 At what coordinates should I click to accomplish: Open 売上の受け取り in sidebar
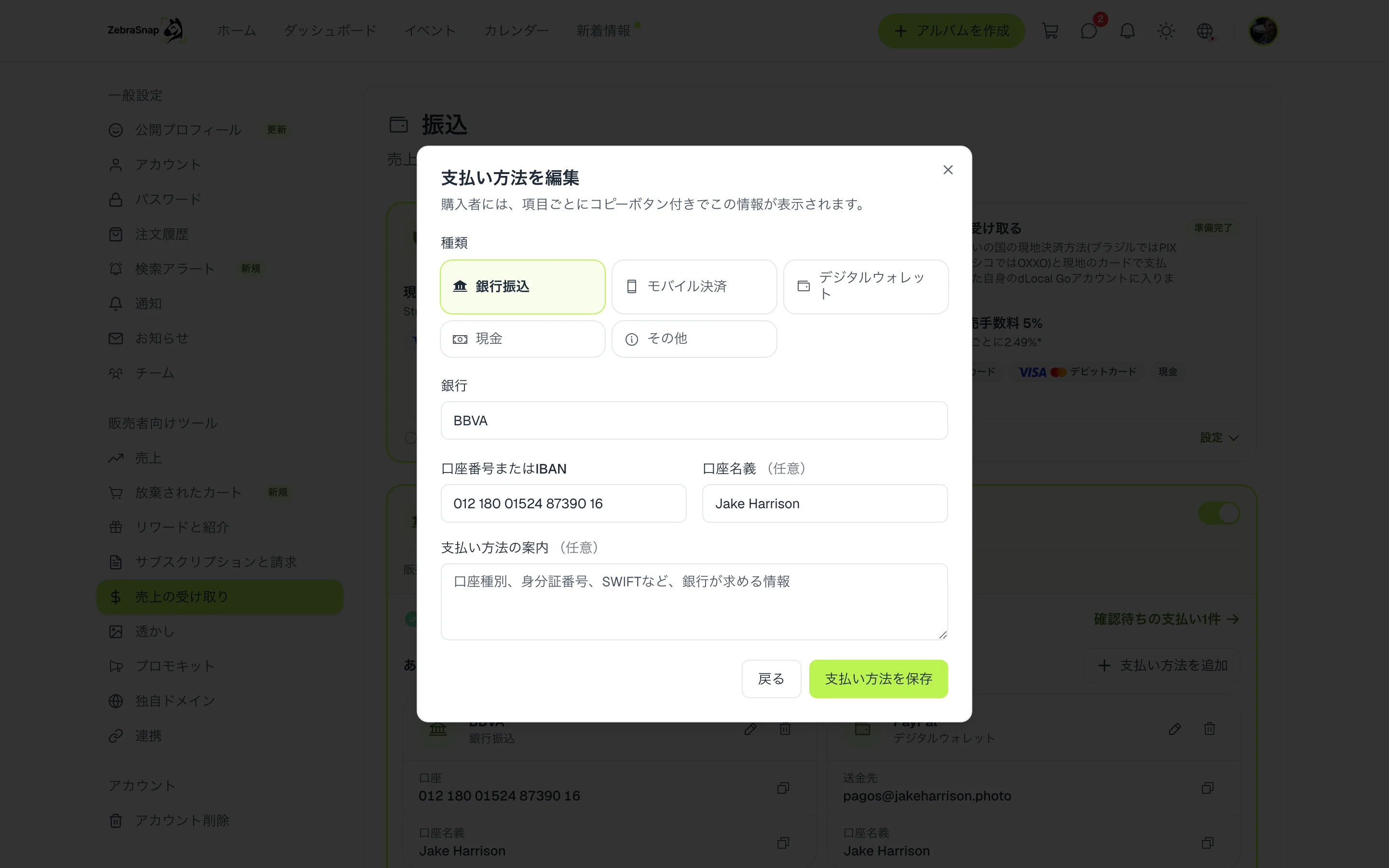point(220,597)
